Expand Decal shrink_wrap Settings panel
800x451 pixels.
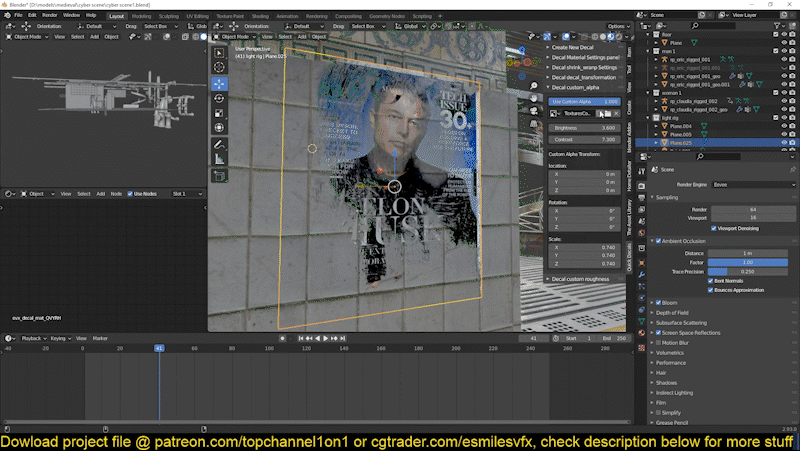585,67
